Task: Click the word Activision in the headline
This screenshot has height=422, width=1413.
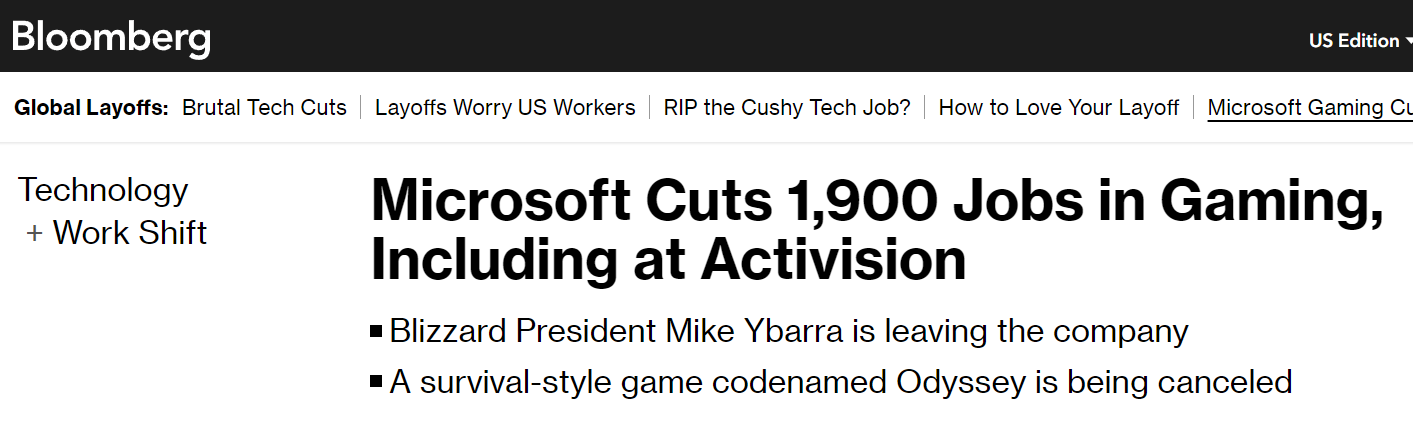Action: (833, 259)
